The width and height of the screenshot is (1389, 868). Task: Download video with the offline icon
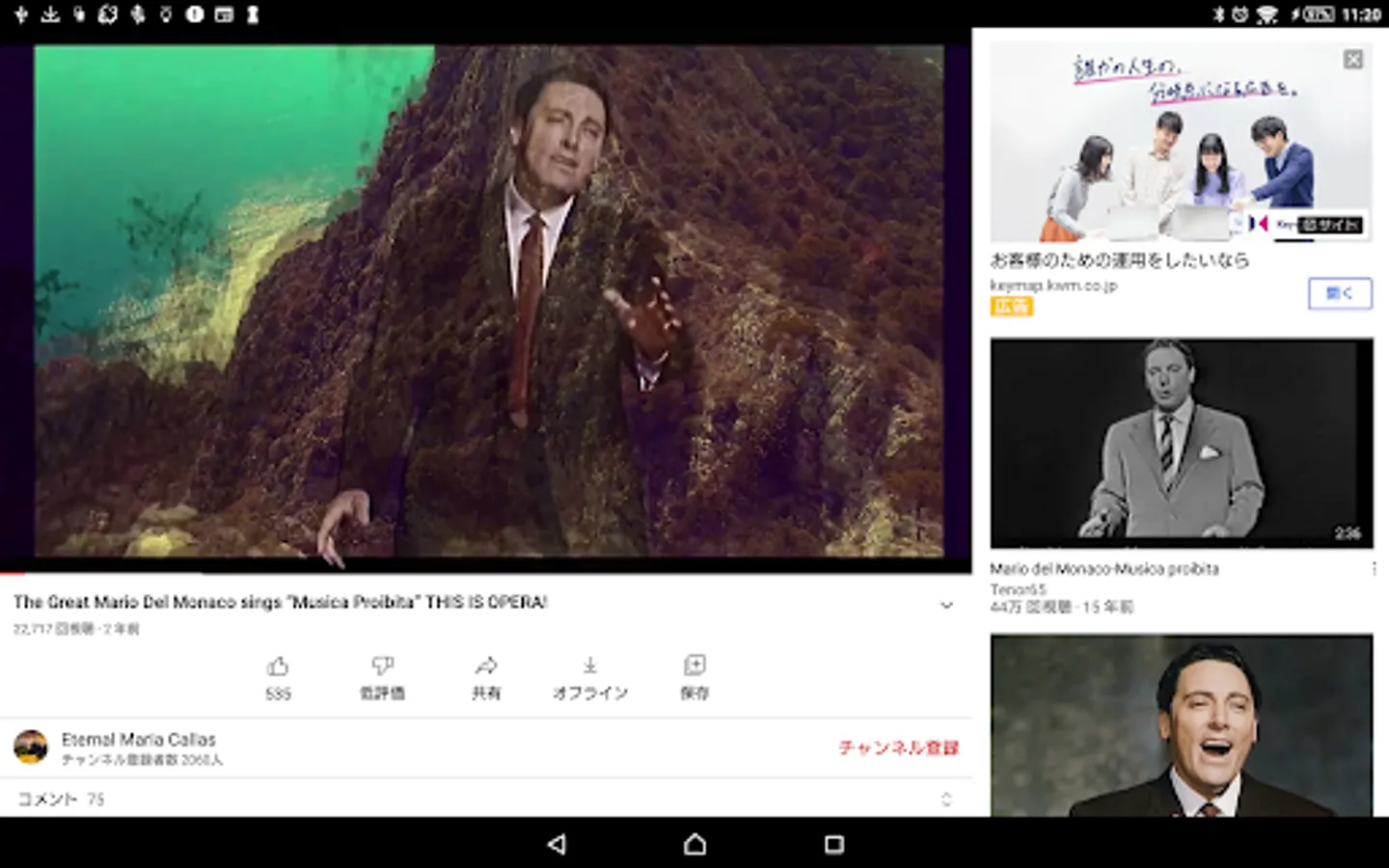pyautogui.click(x=590, y=665)
